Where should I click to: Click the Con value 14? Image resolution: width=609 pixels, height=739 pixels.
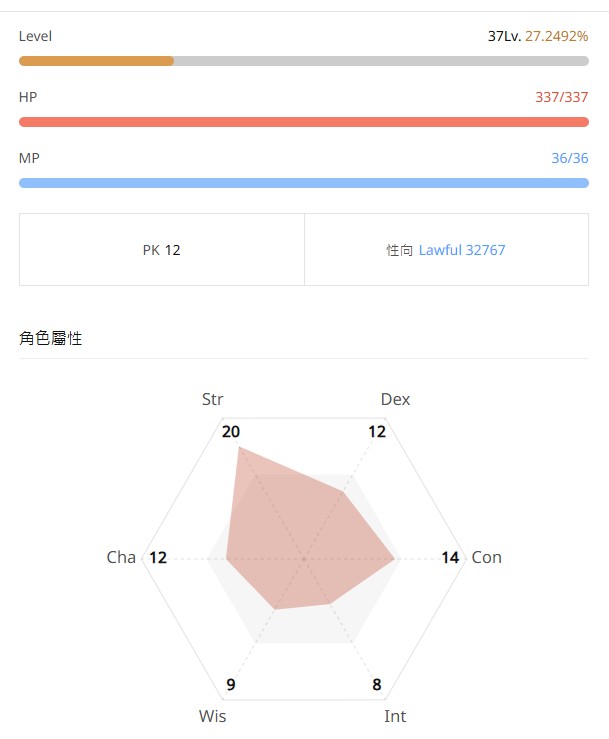point(450,557)
